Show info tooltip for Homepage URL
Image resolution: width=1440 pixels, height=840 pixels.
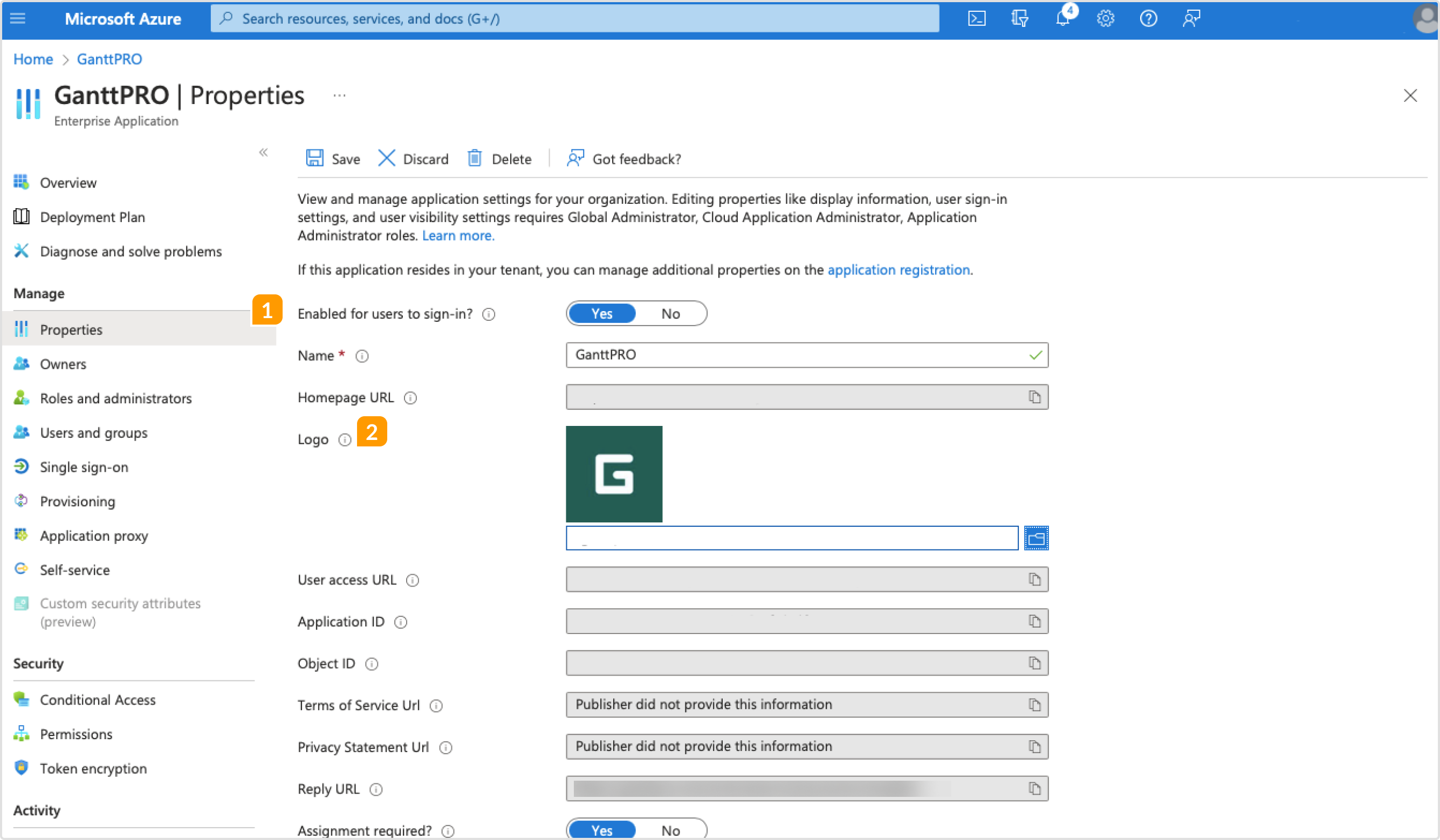point(410,398)
